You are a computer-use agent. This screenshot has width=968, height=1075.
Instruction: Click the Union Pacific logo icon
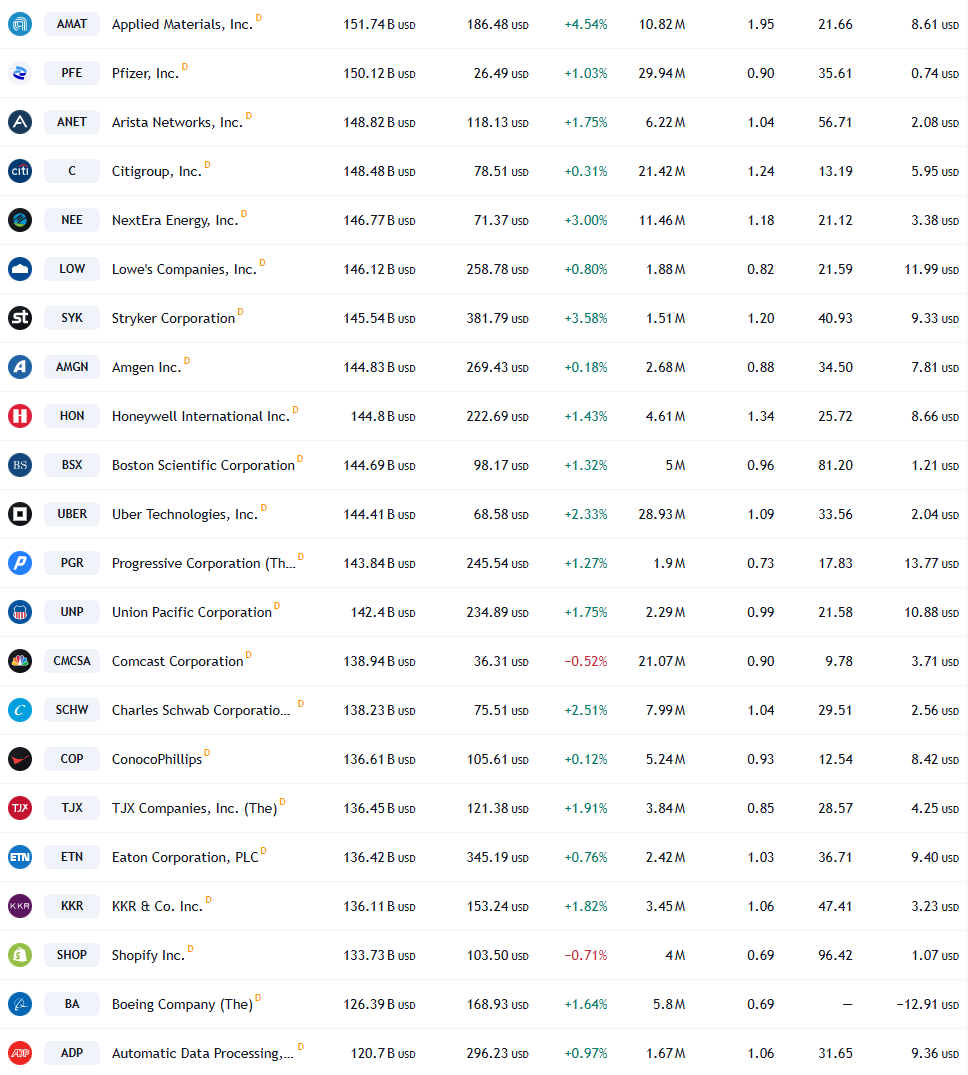coord(20,612)
